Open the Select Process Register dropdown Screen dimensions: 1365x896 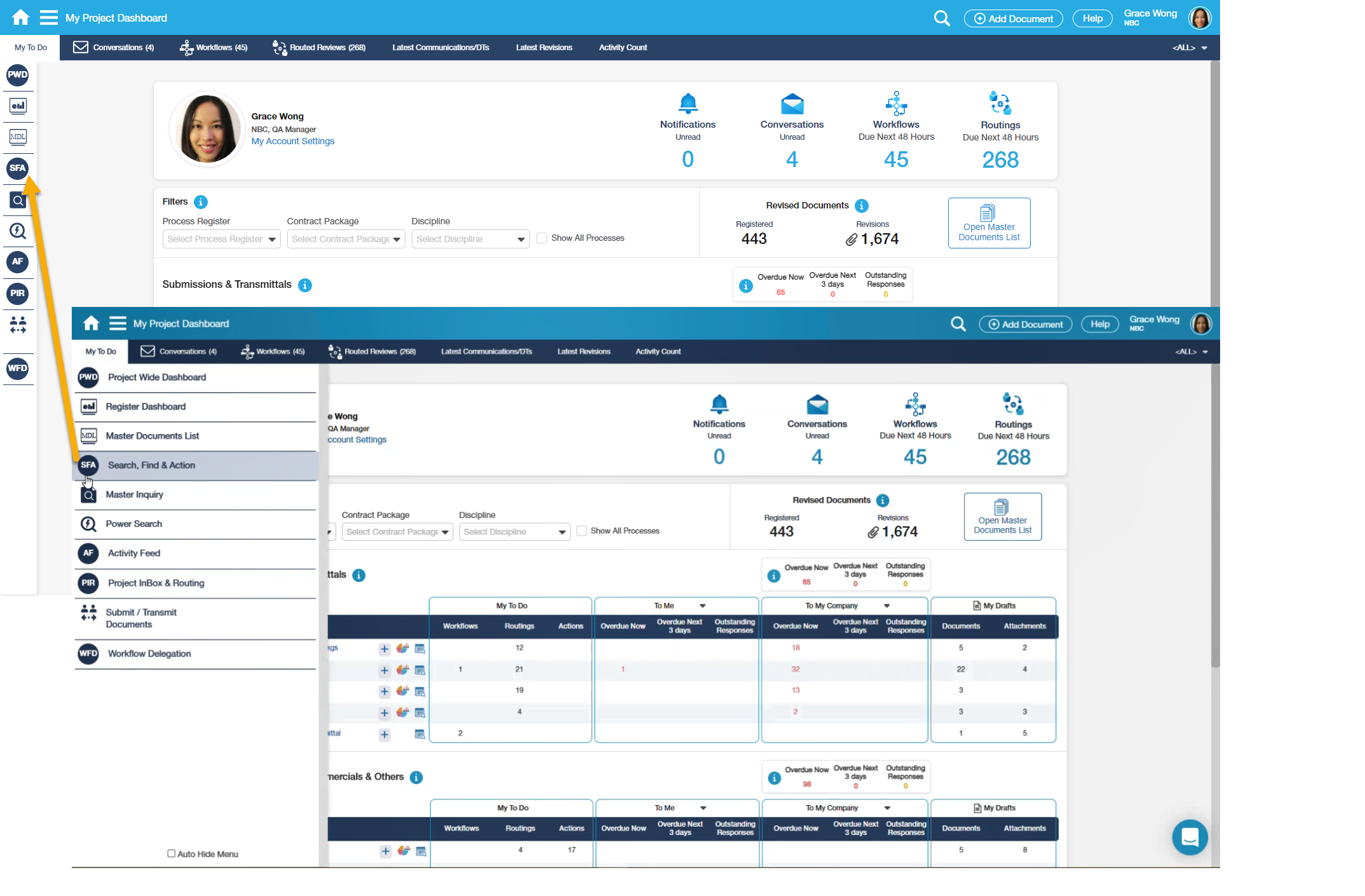221,240
